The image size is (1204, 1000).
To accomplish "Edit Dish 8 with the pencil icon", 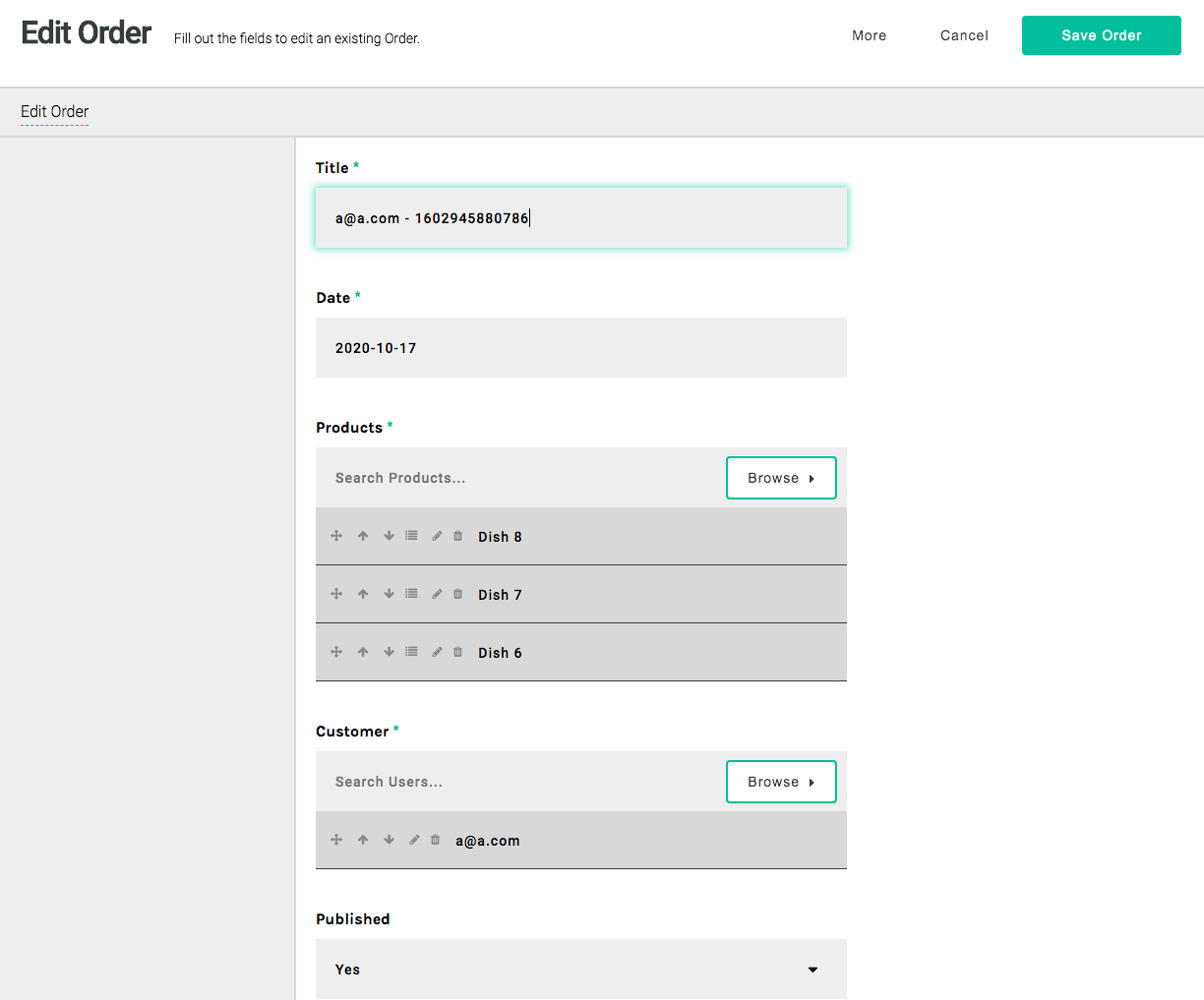I will click(x=437, y=536).
